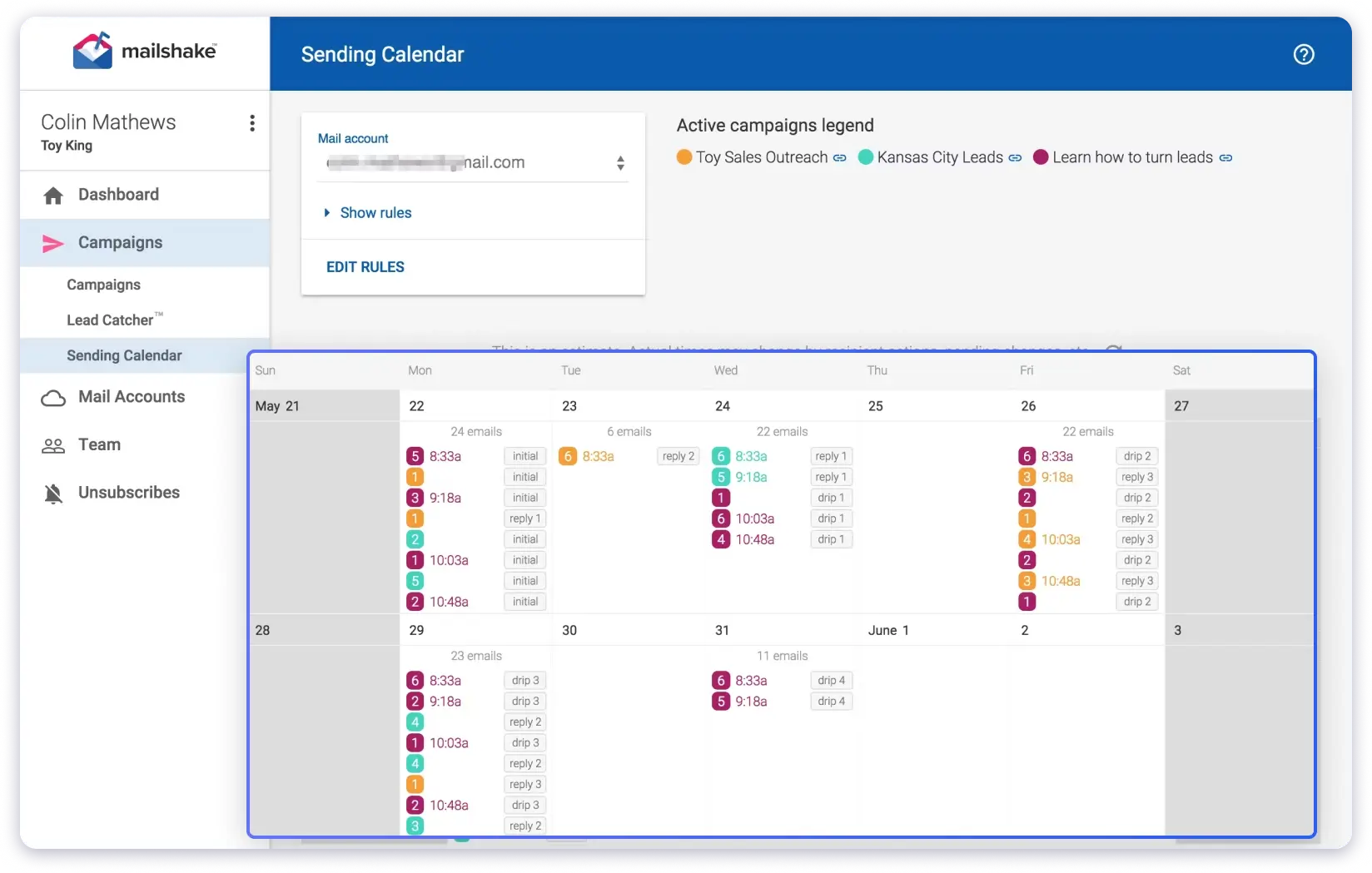Click badge 4 at 10:48a on May 24
Image resolution: width=1372 pixels, height=873 pixels.
(721, 539)
